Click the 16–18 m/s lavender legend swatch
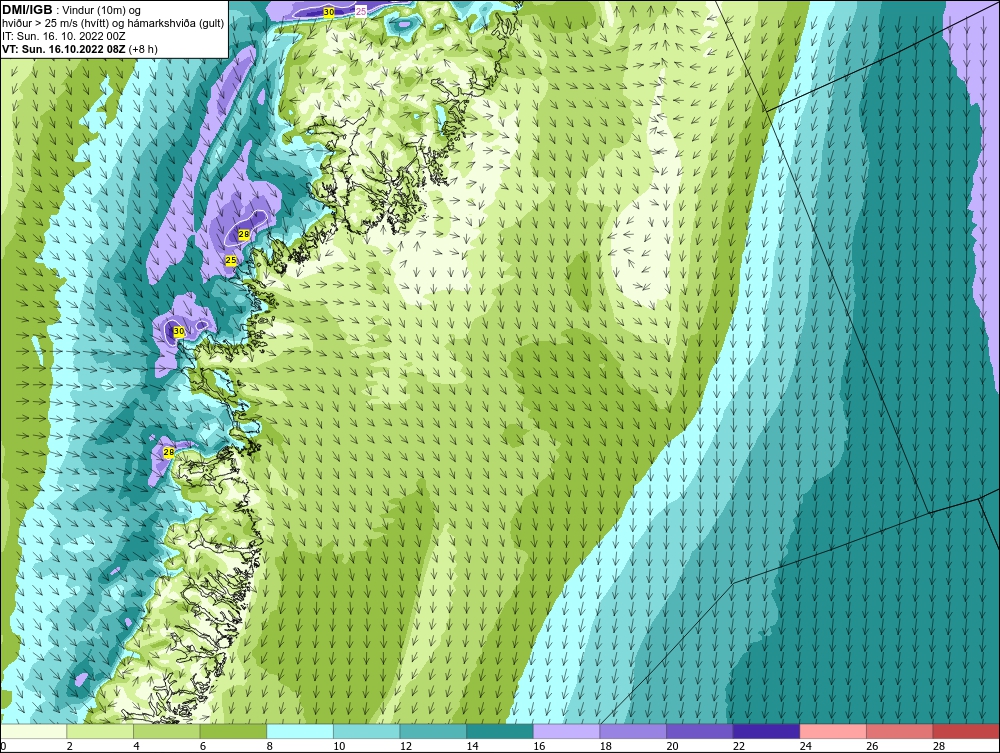This screenshot has height=753, width=1000. point(566,731)
